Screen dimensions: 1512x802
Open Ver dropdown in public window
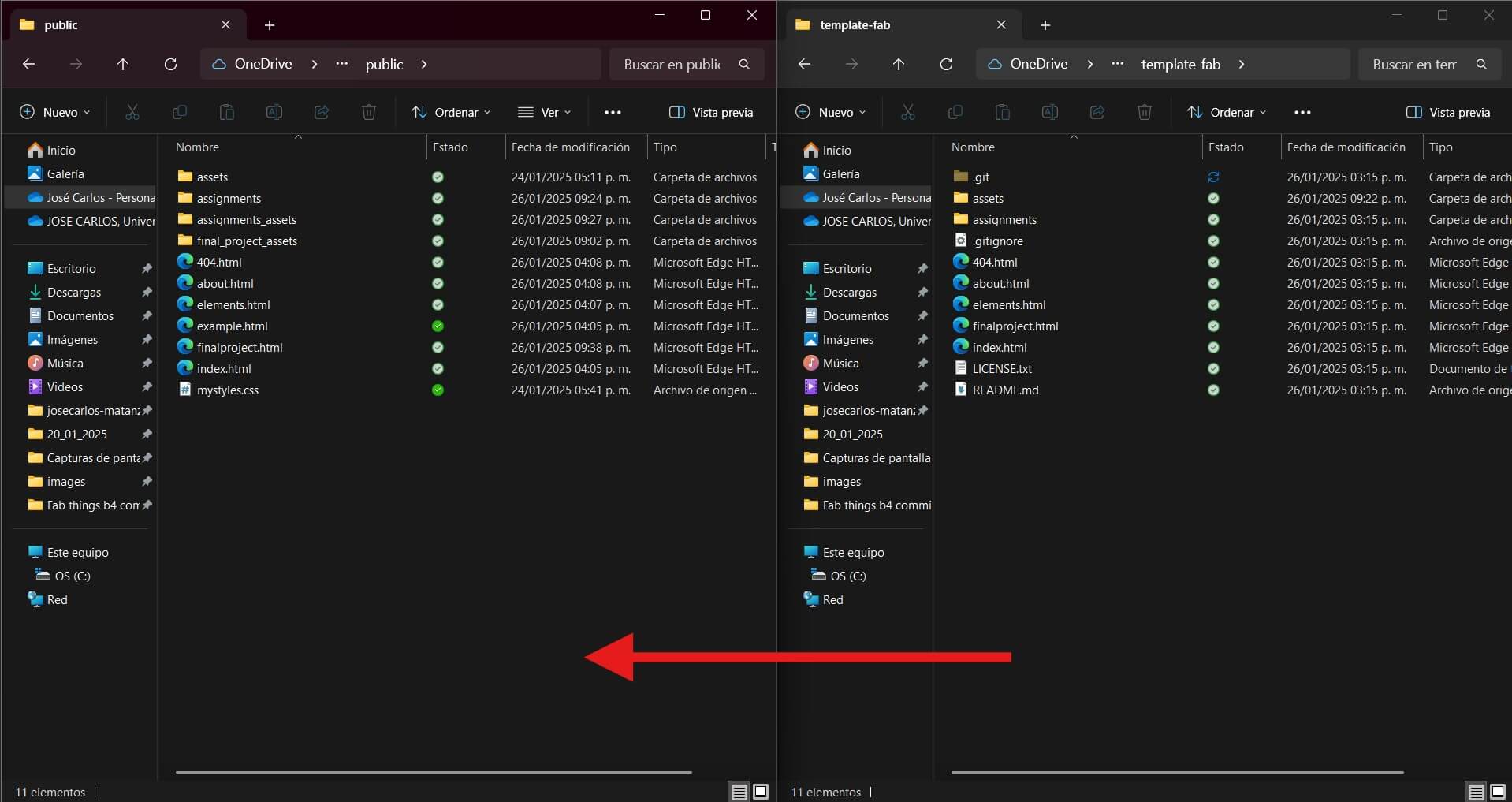pos(544,112)
